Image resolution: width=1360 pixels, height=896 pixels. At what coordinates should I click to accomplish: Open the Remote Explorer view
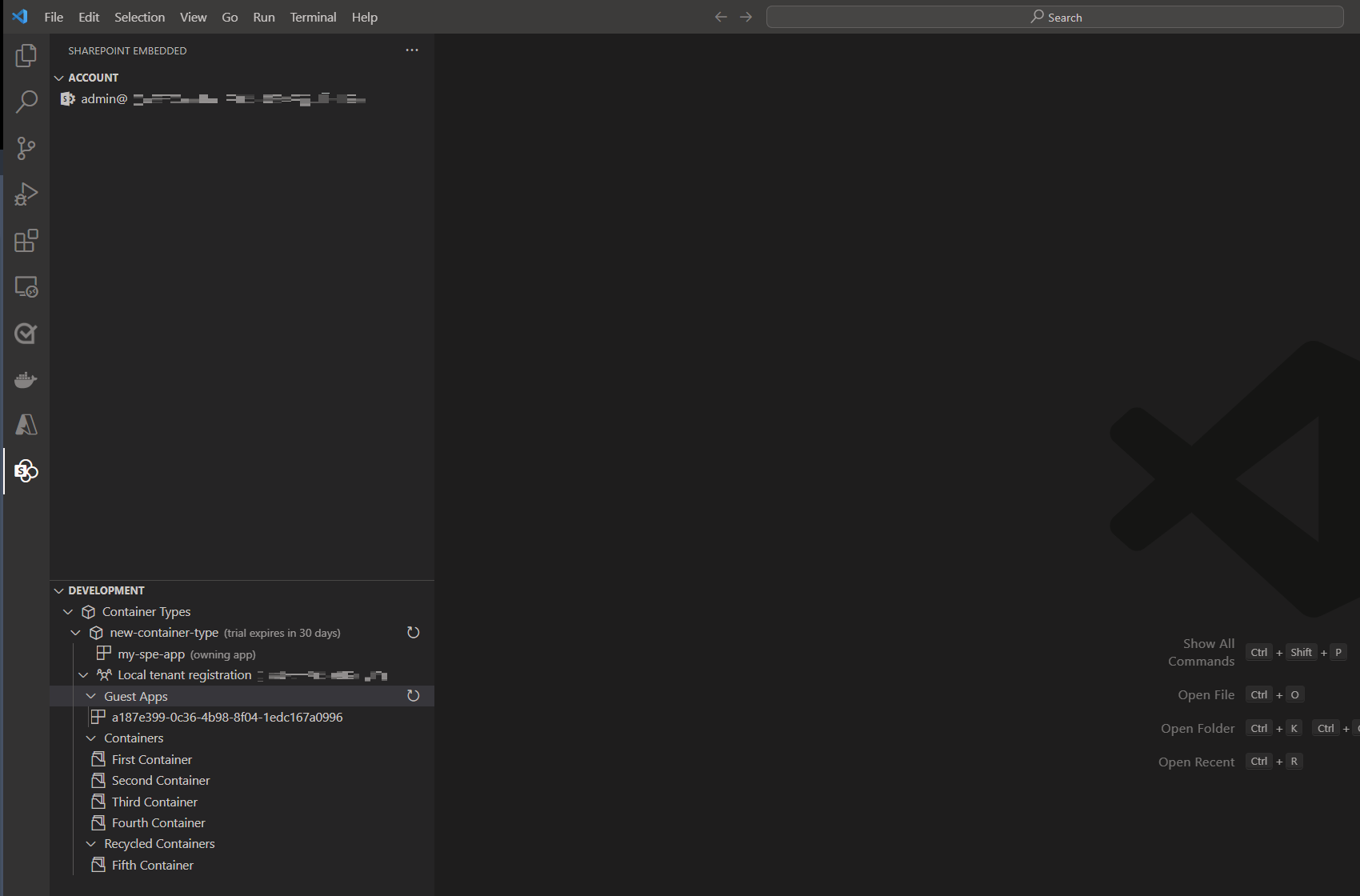26,287
